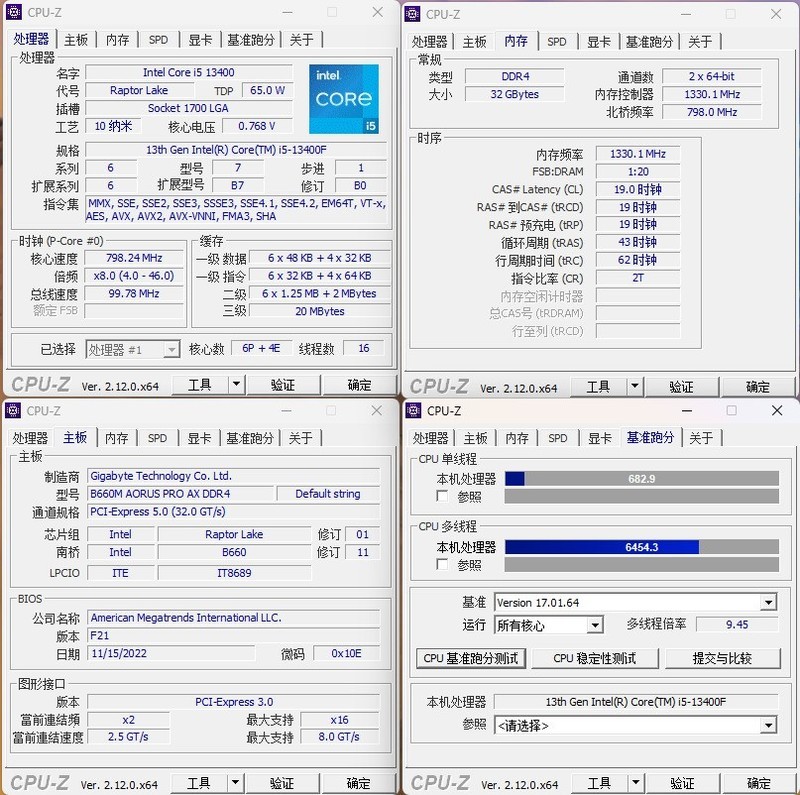Click the CAS# Latency value 19.0 时钟
Viewport: 800px width, 795px height.
click(x=638, y=189)
